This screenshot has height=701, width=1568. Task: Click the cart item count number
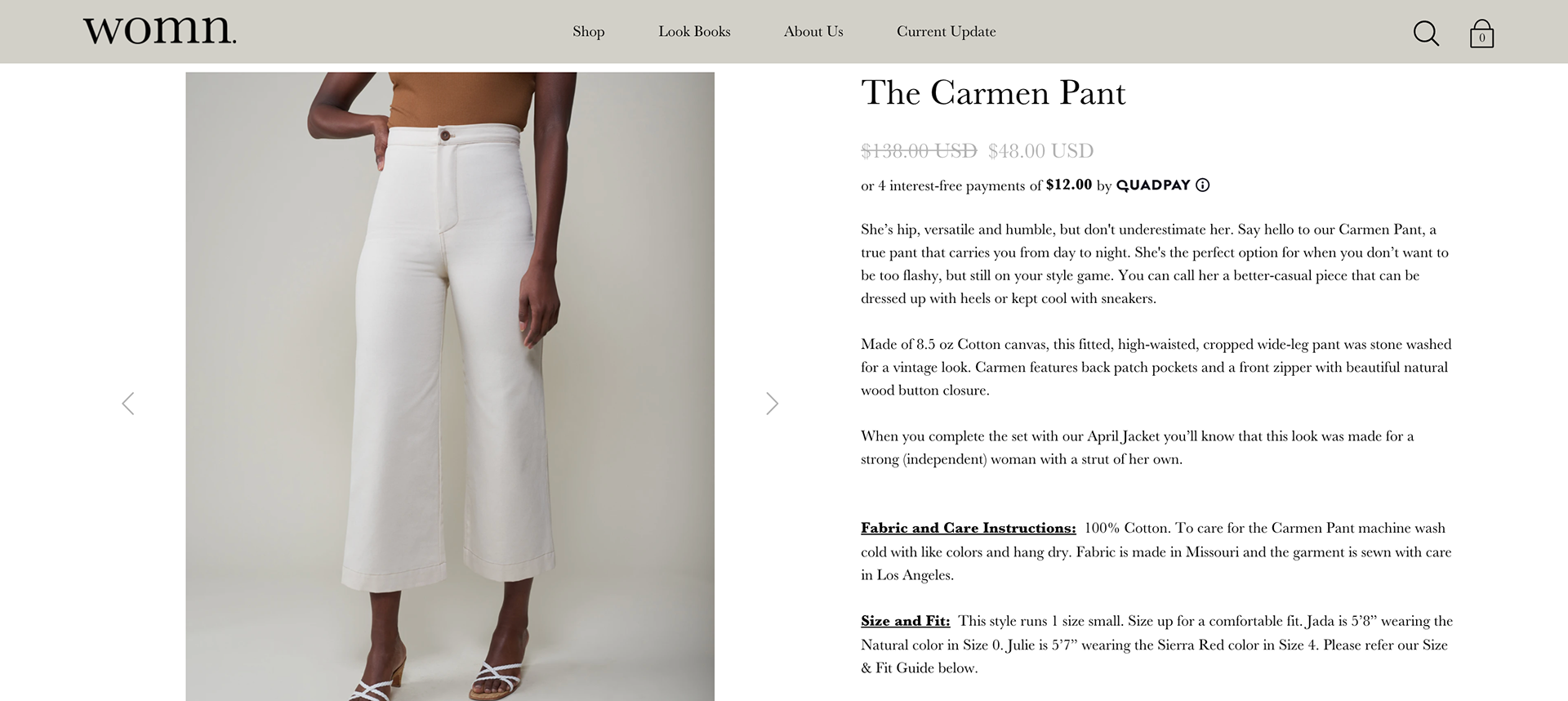(1481, 38)
